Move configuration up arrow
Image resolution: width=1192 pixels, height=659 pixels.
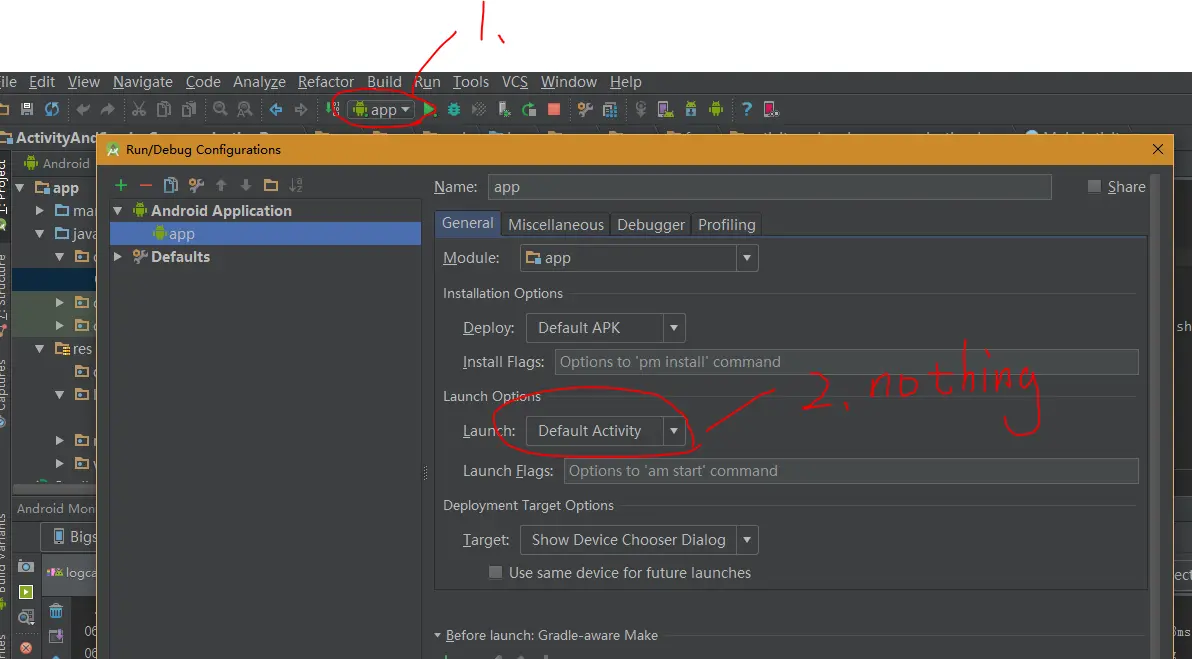[x=221, y=185]
